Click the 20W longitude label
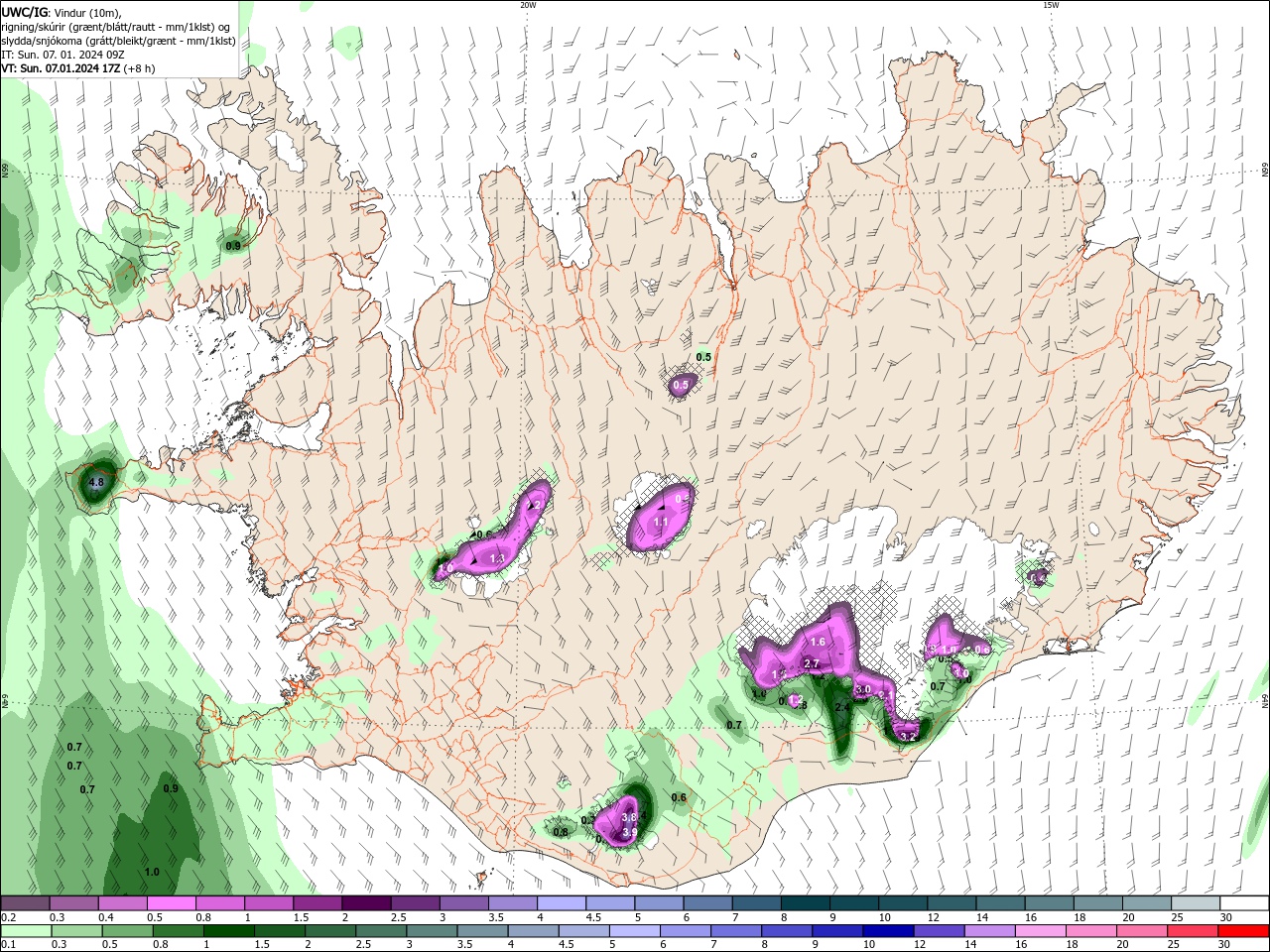The image size is (1270, 952). click(528, 5)
